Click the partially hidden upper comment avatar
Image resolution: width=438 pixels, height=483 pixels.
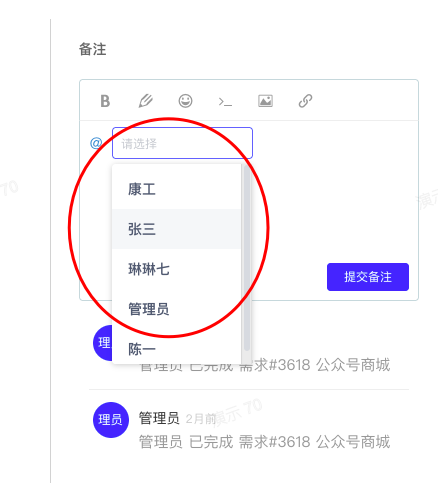[x=103, y=343]
